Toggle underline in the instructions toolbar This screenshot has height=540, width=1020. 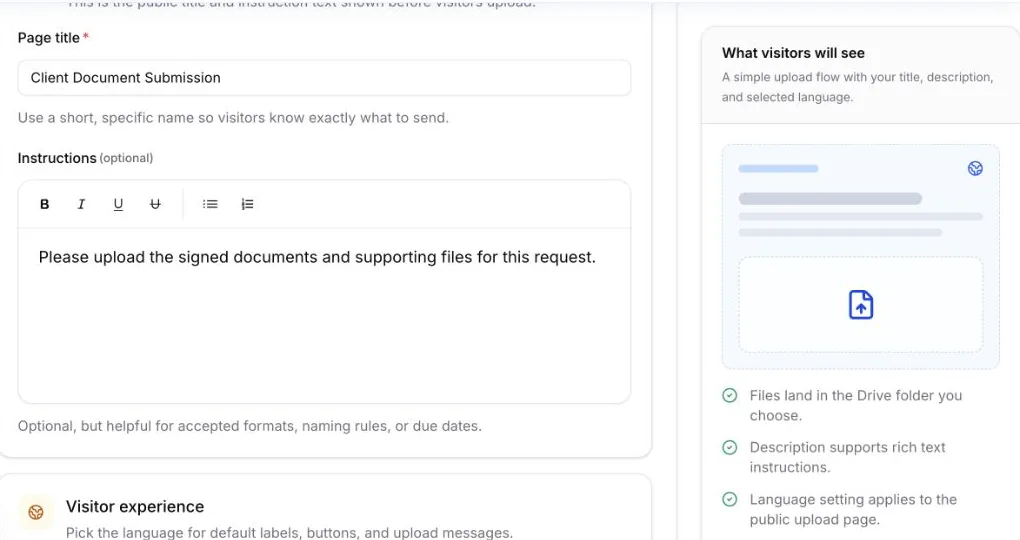point(118,204)
